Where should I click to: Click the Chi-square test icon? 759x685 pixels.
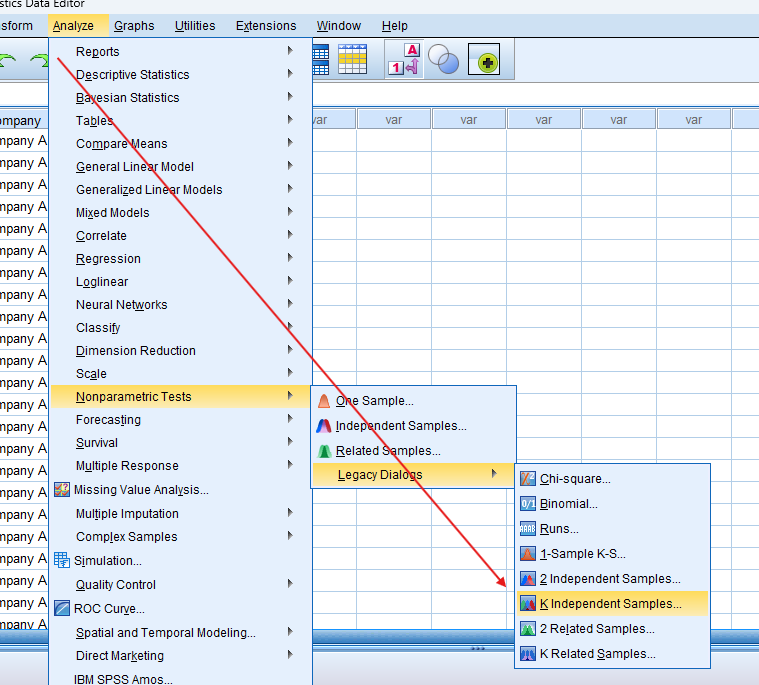click(x=528, y=479)
